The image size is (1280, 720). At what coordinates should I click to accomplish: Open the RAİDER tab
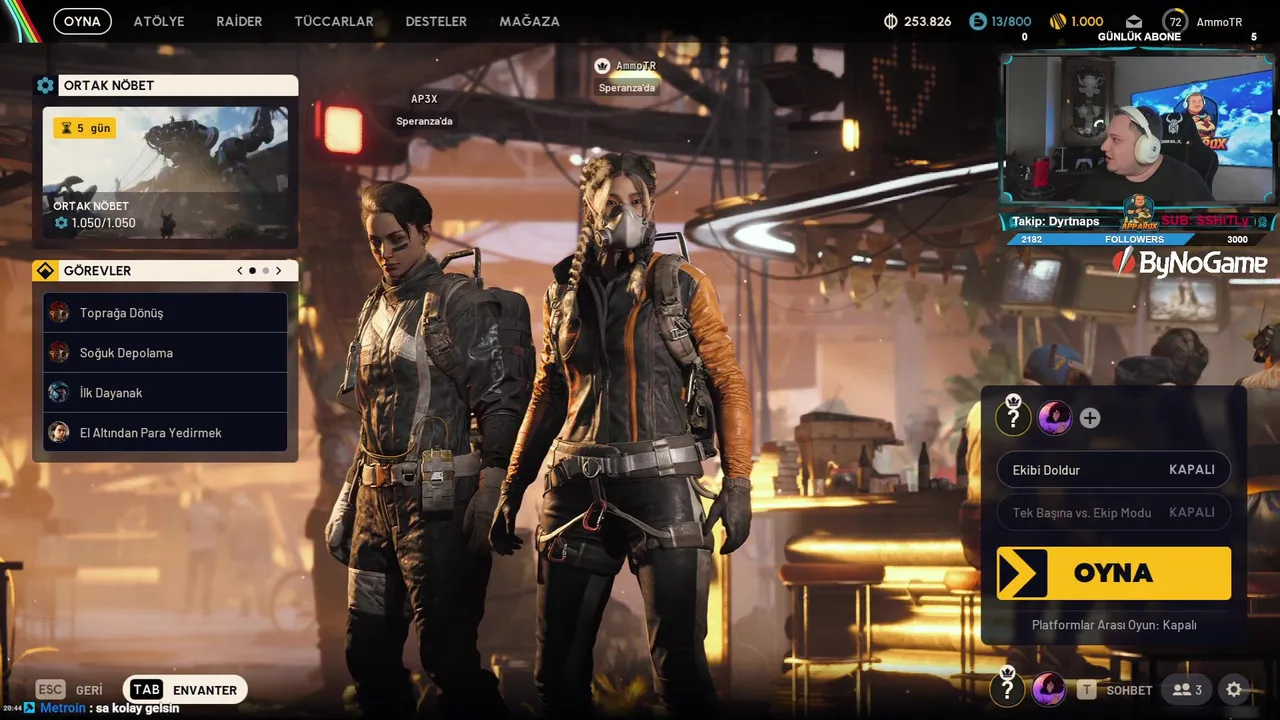pos(239,21)
